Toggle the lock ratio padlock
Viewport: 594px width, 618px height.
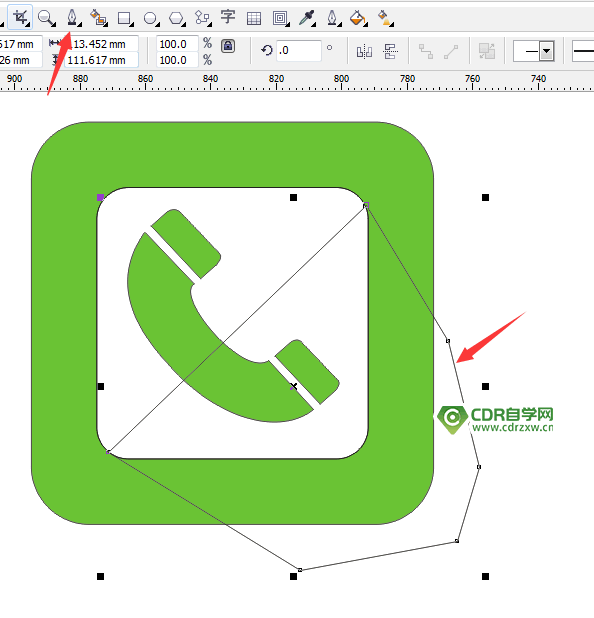(x=228, y=46)
